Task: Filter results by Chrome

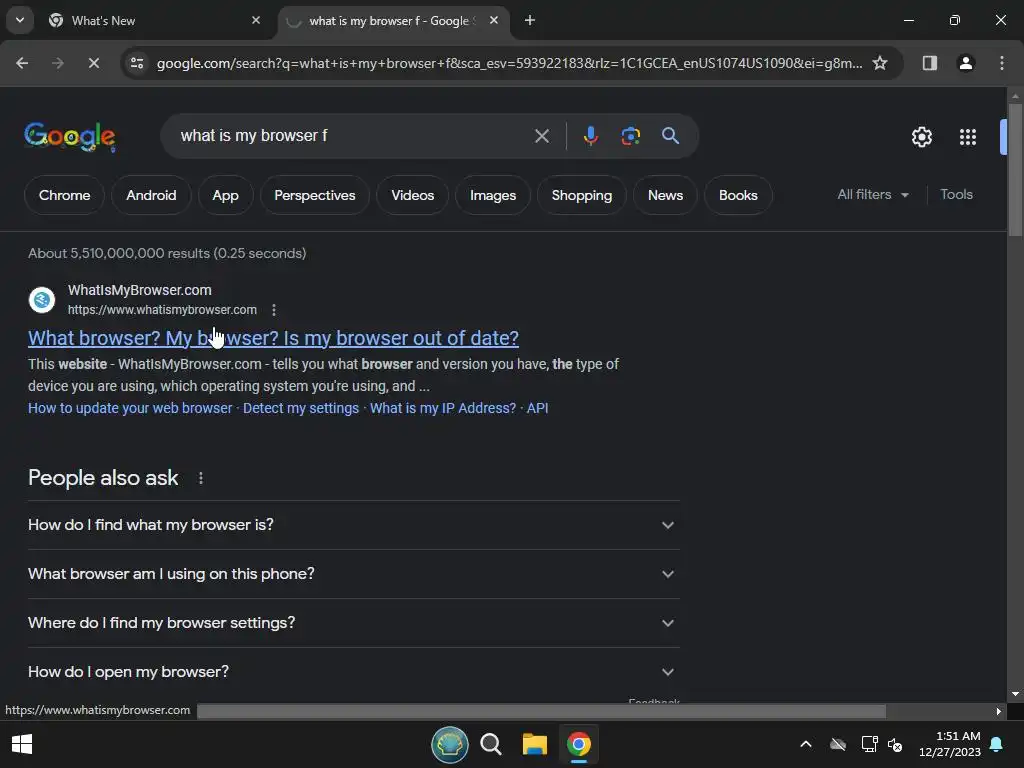Action: click(x=64, y=195)
